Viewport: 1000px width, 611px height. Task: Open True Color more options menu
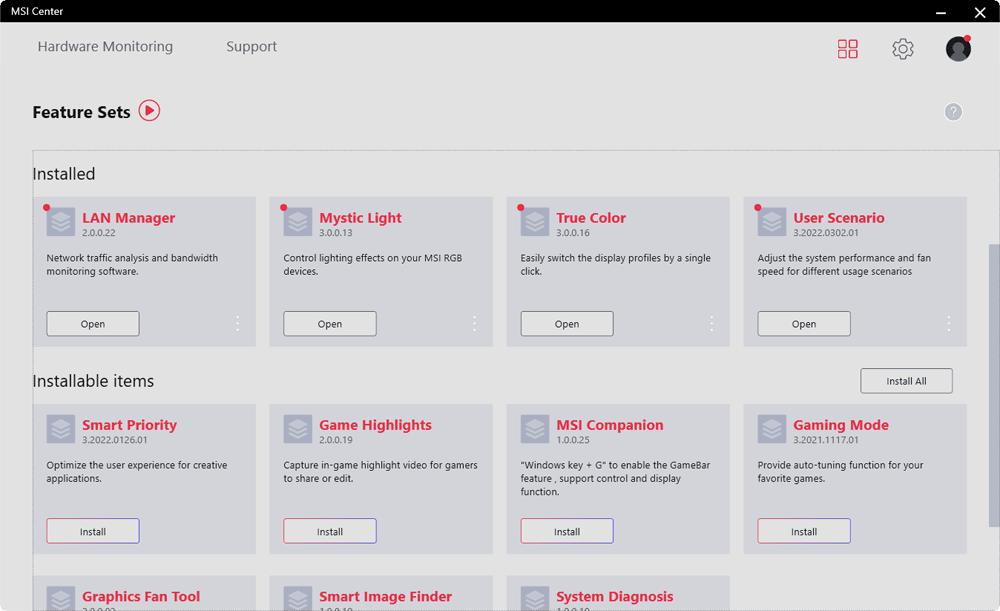[711, 323]
